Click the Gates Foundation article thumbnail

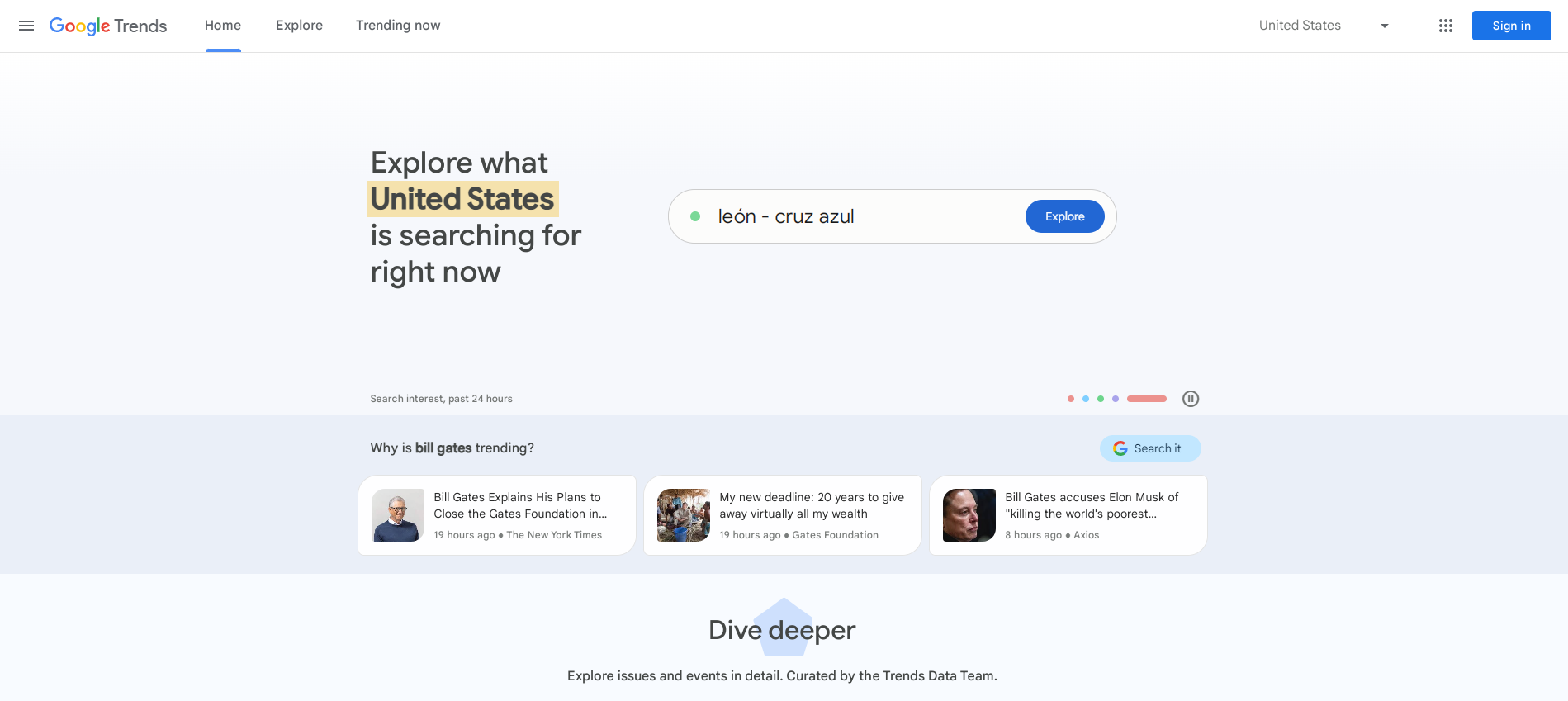(684, 515)
